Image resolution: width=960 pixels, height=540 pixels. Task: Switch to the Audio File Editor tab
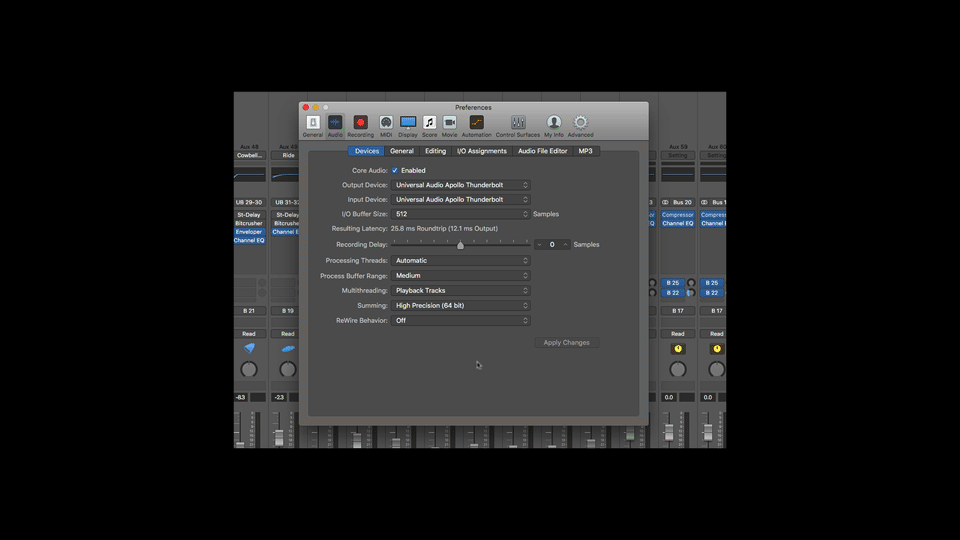click(x=542, y=151)
